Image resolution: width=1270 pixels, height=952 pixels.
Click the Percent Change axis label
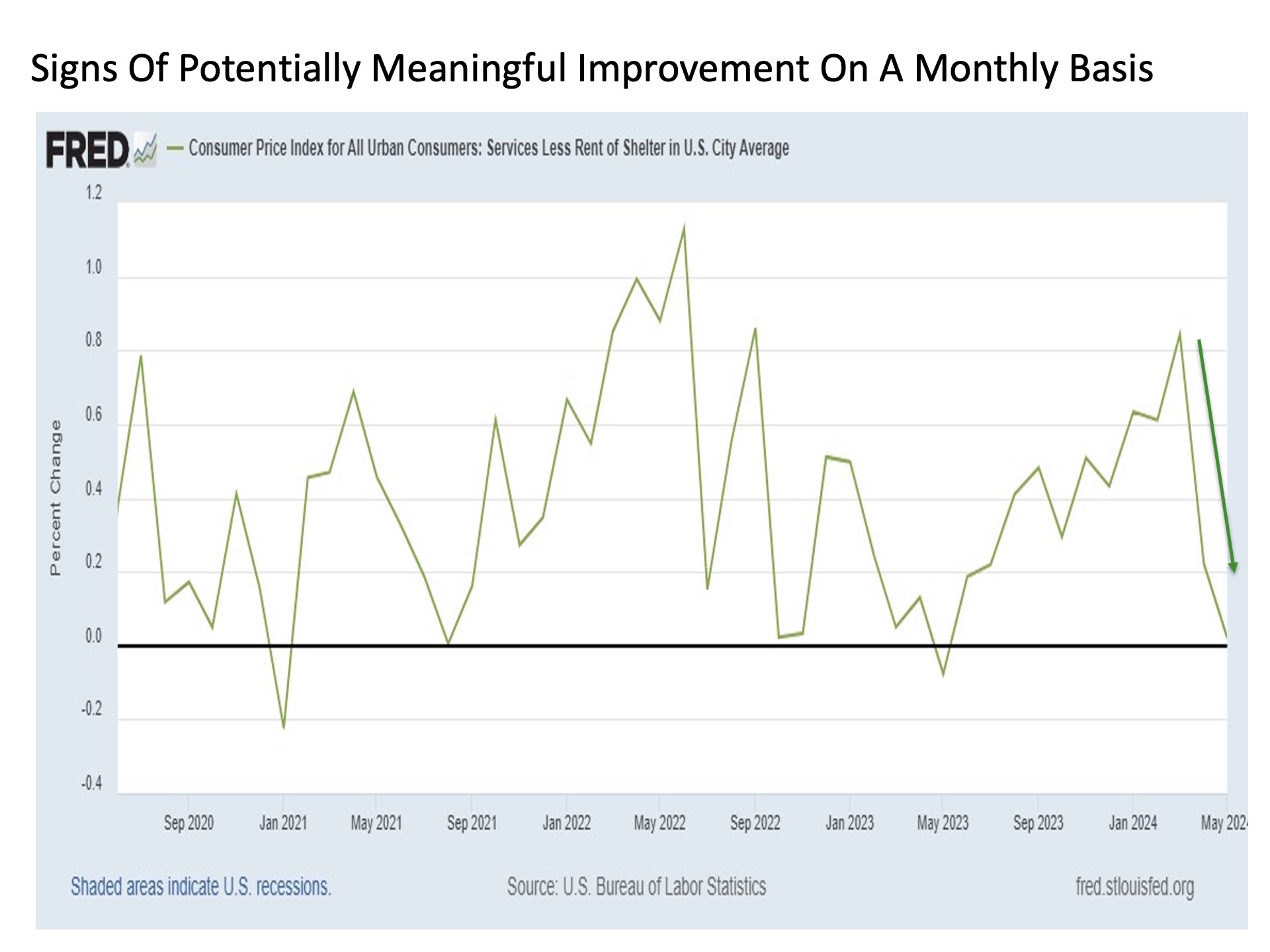56,497
